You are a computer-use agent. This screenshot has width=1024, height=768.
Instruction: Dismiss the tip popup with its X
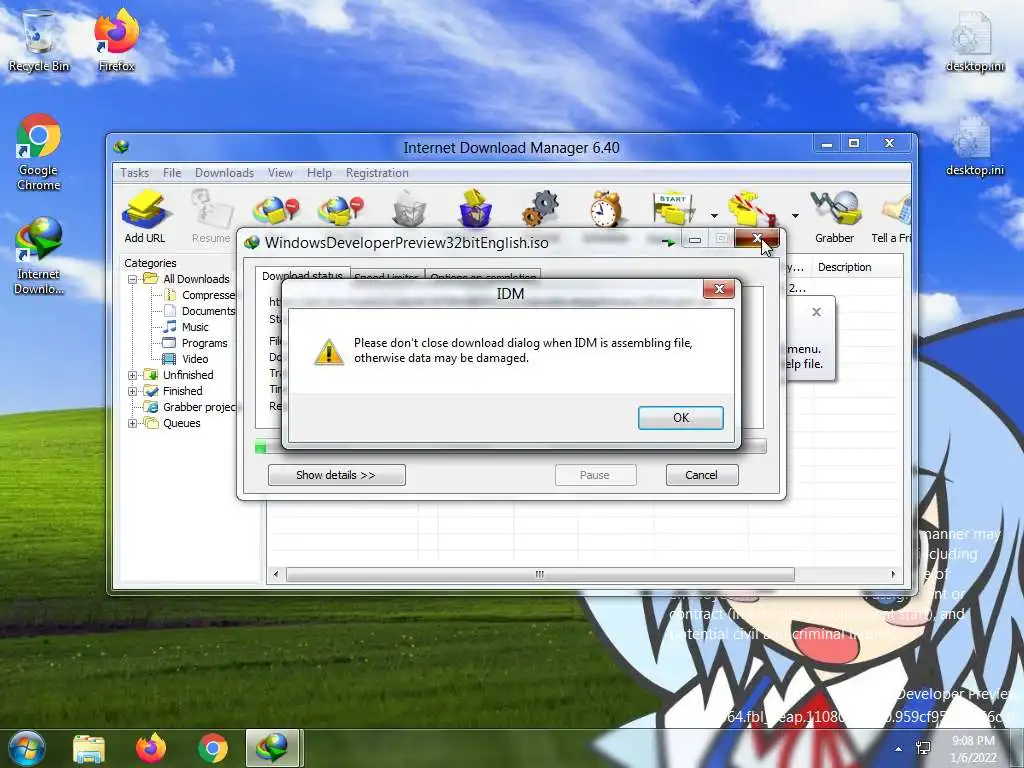pos(816,312)
